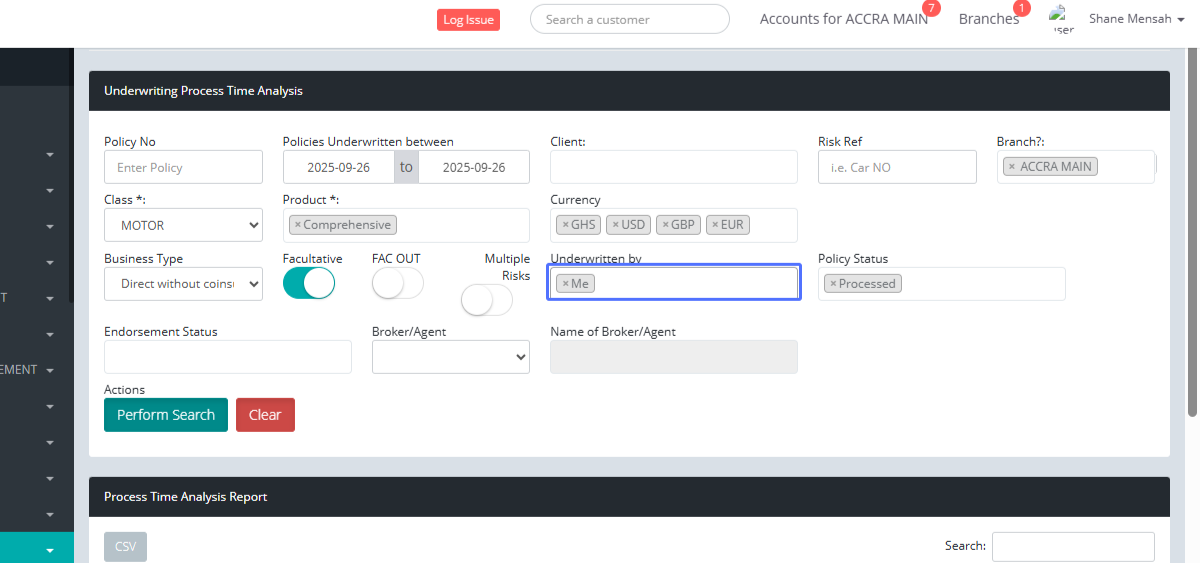Remove the GHS currency tag
Viewport: 1200px width, 563px height.
[x=565, y=225]
